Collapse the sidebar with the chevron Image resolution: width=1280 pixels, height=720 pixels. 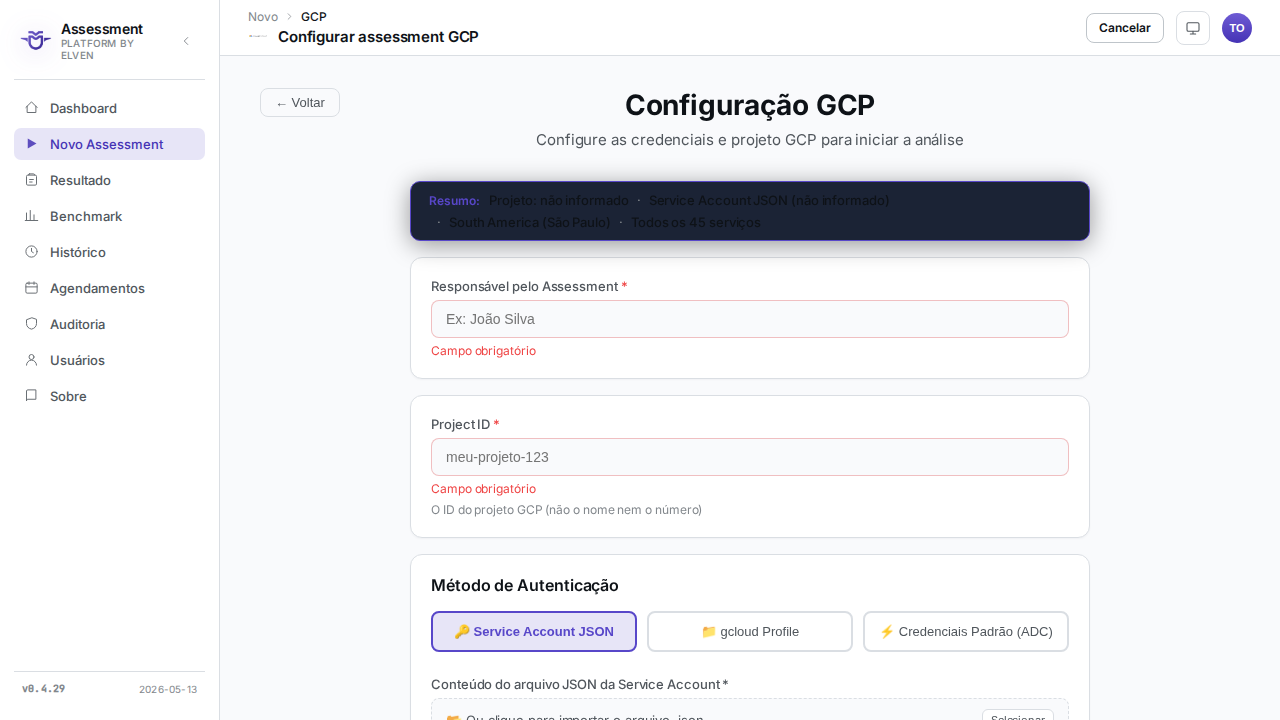(x=185, y=41)
